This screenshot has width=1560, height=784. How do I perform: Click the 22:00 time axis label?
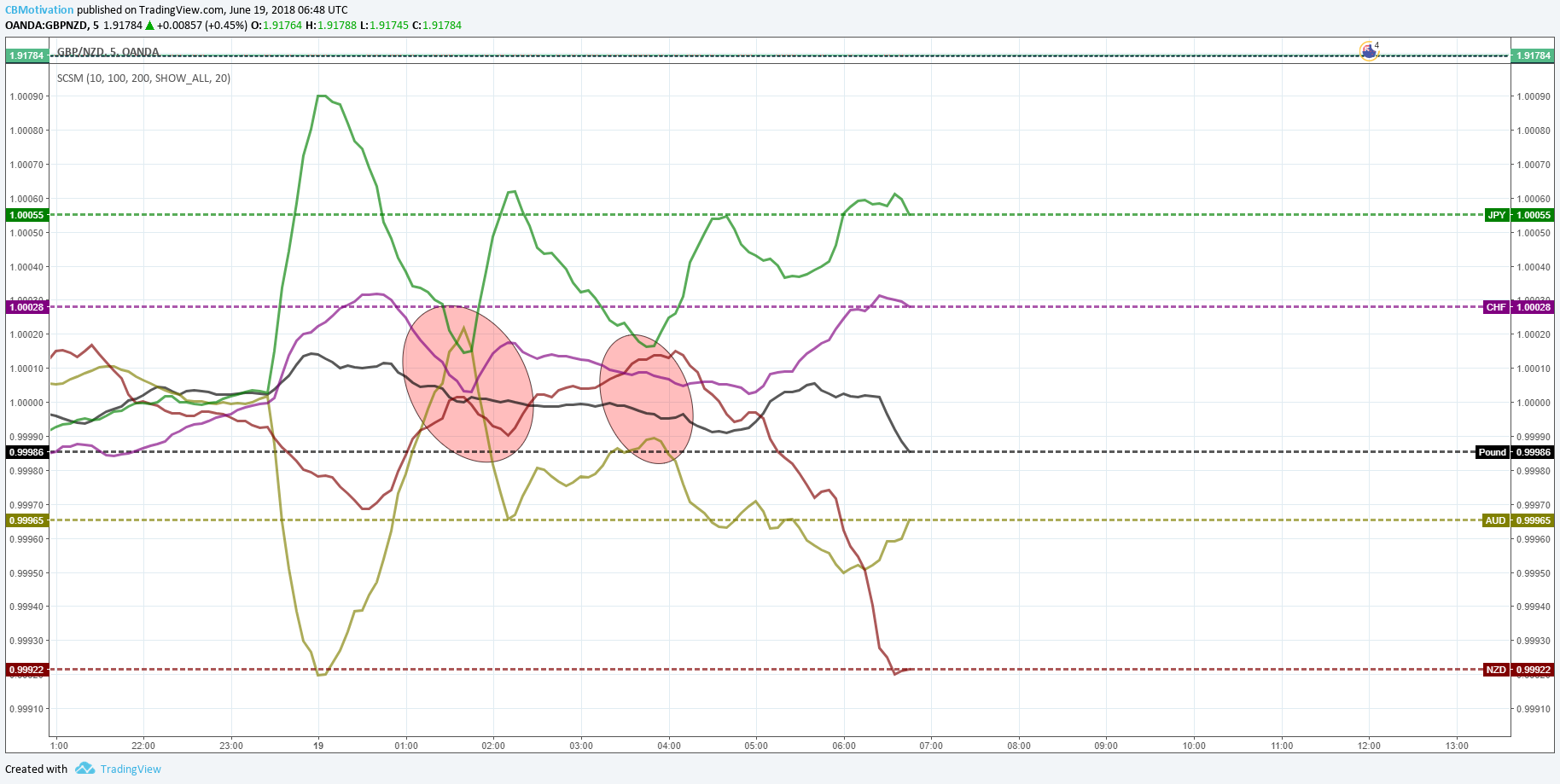point(143,746)
